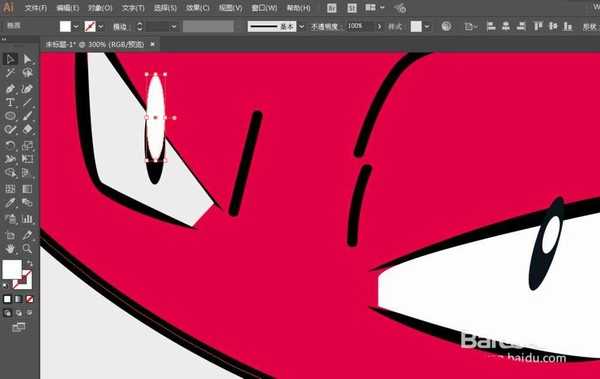Select the Rotate tool
Screen dimensions: 600x379
tap(10, 145)
